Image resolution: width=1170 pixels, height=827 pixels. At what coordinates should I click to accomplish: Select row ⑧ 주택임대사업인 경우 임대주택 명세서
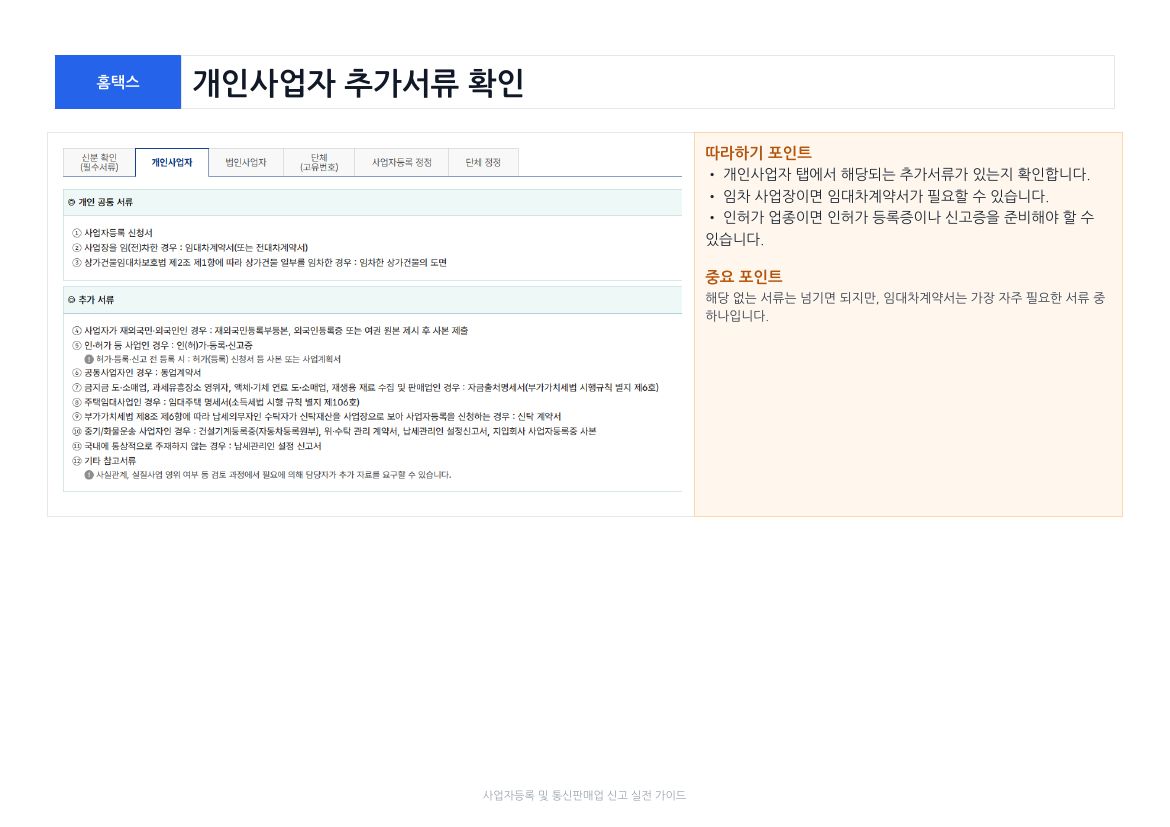216,402
